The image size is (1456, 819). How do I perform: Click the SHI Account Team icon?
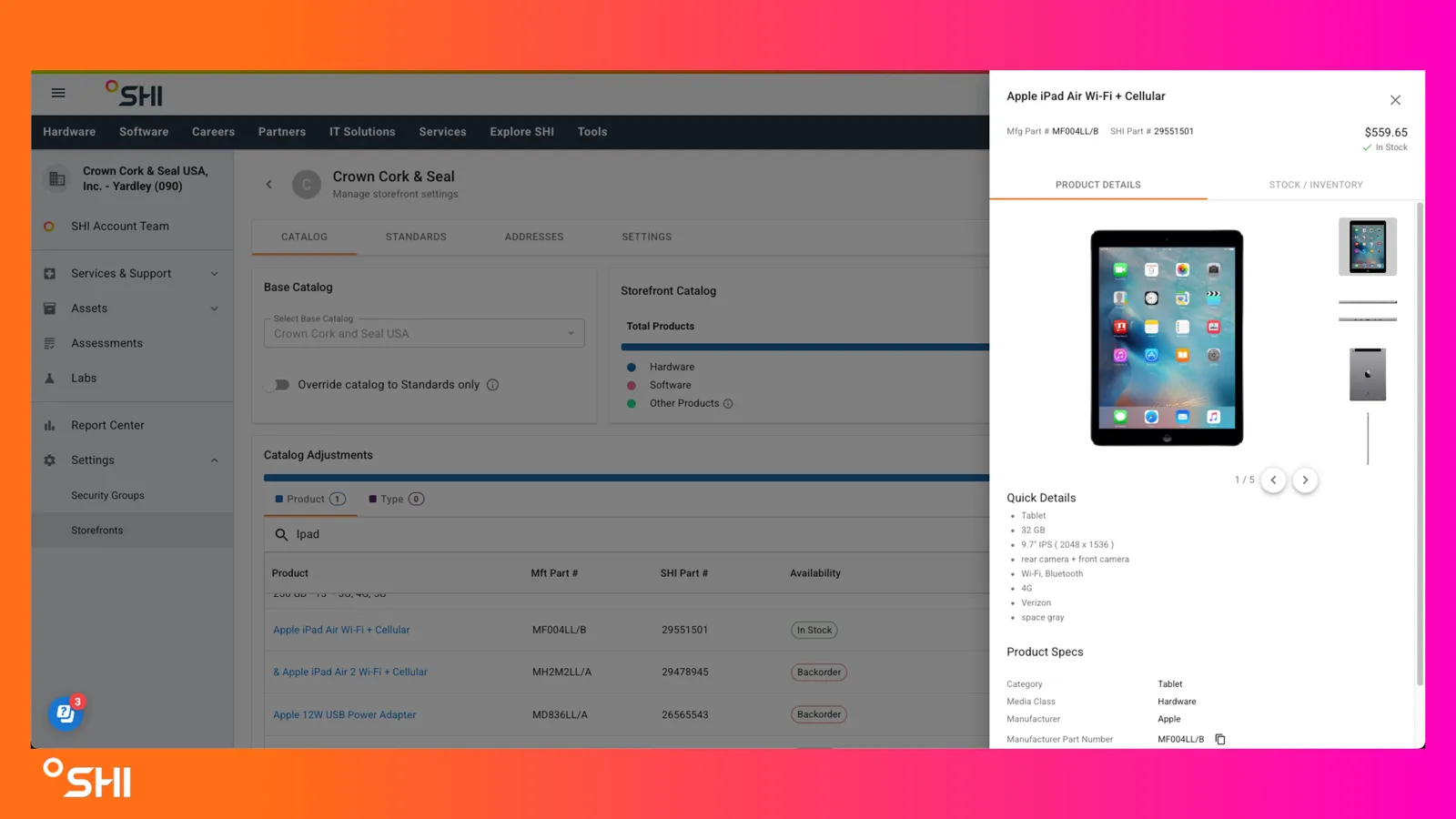[49, 227]
